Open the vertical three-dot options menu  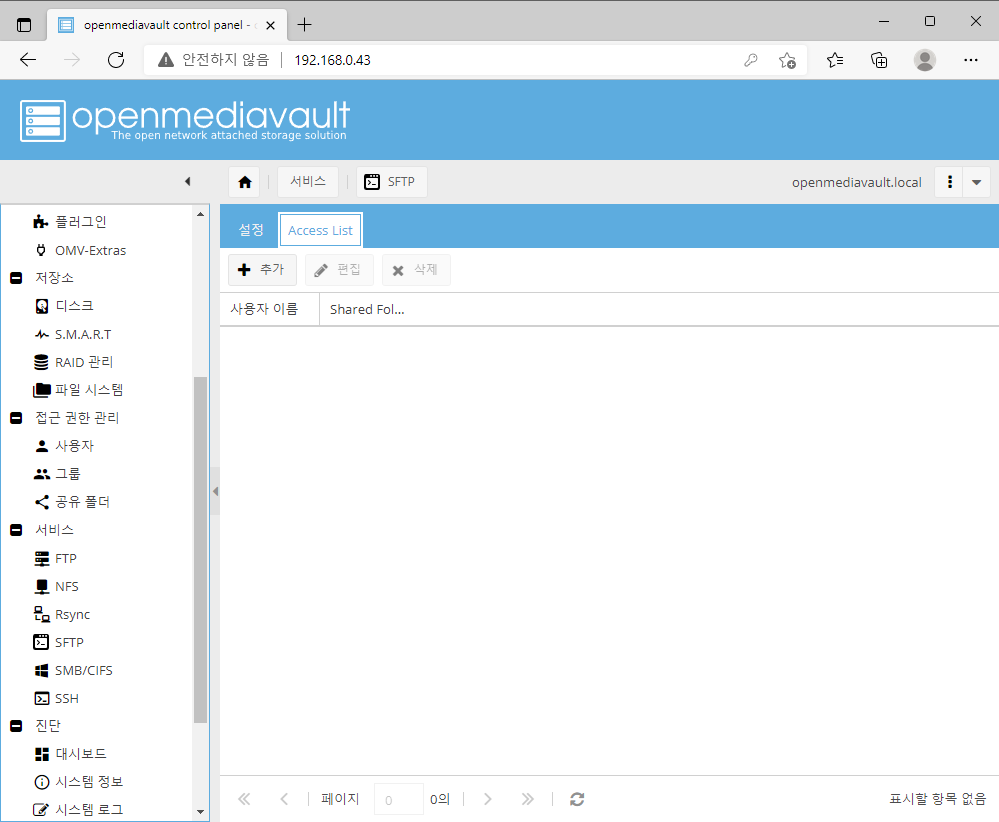949,182
